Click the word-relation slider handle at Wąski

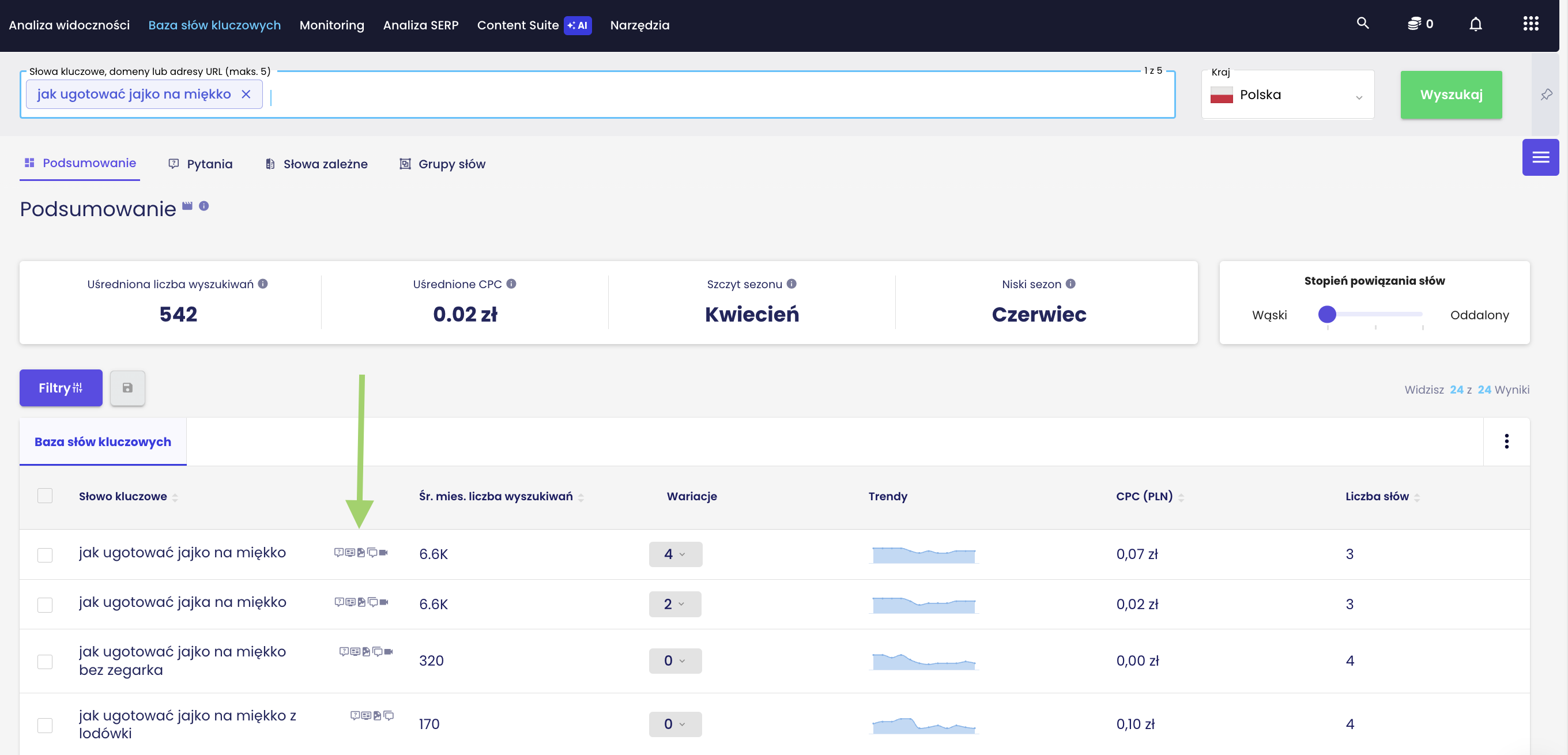point(1327,315)
